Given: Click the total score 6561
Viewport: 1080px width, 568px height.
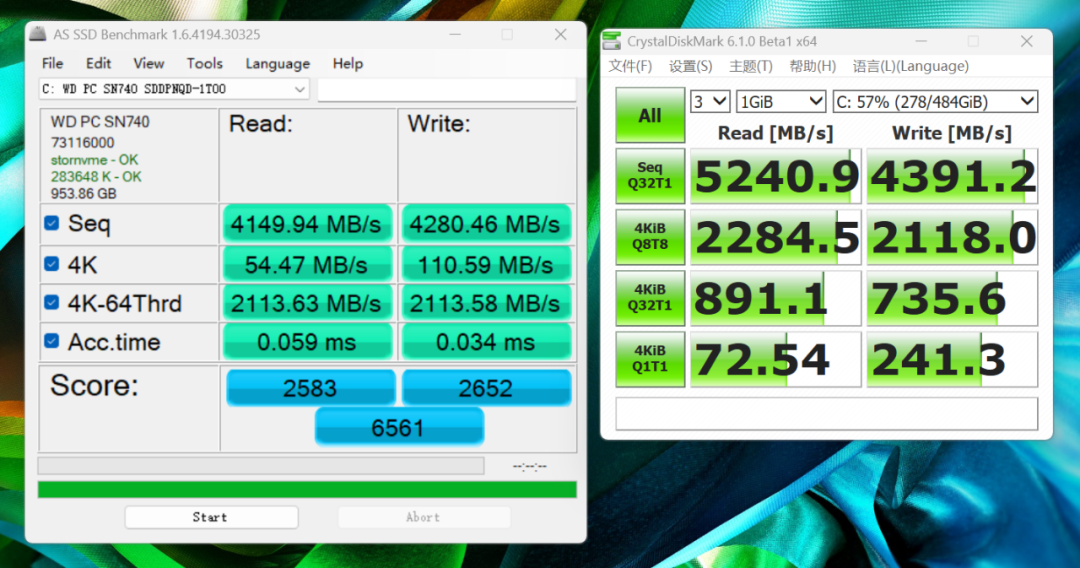Looking at the screenshot, I should click(399, 428).
